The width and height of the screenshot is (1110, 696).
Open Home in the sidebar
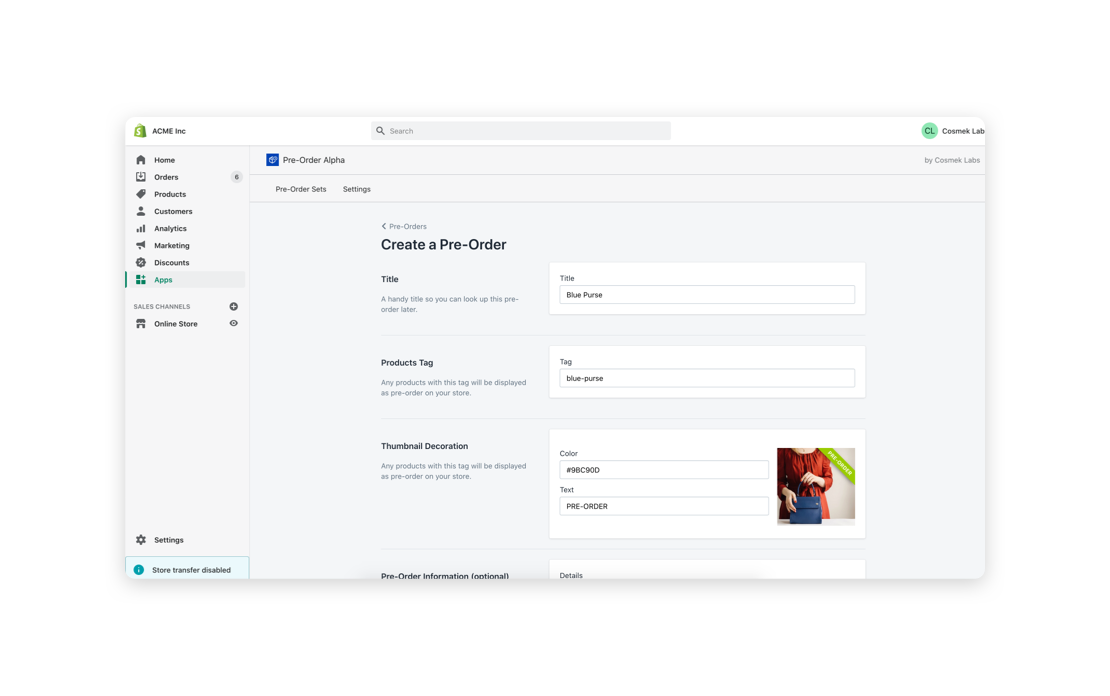click(164, 160)
